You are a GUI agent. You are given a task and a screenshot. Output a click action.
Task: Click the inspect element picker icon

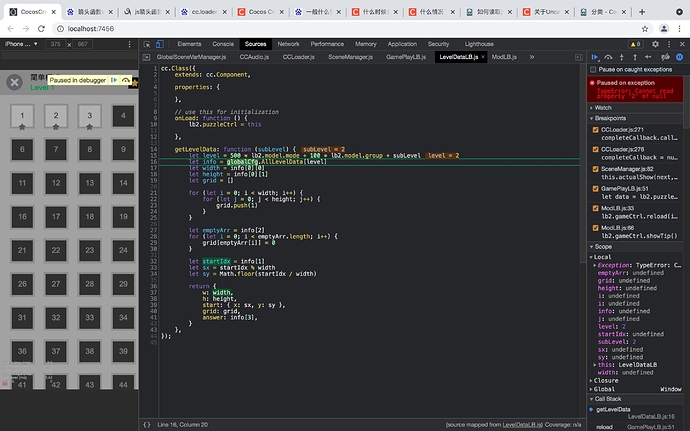[x=147, y=45]
